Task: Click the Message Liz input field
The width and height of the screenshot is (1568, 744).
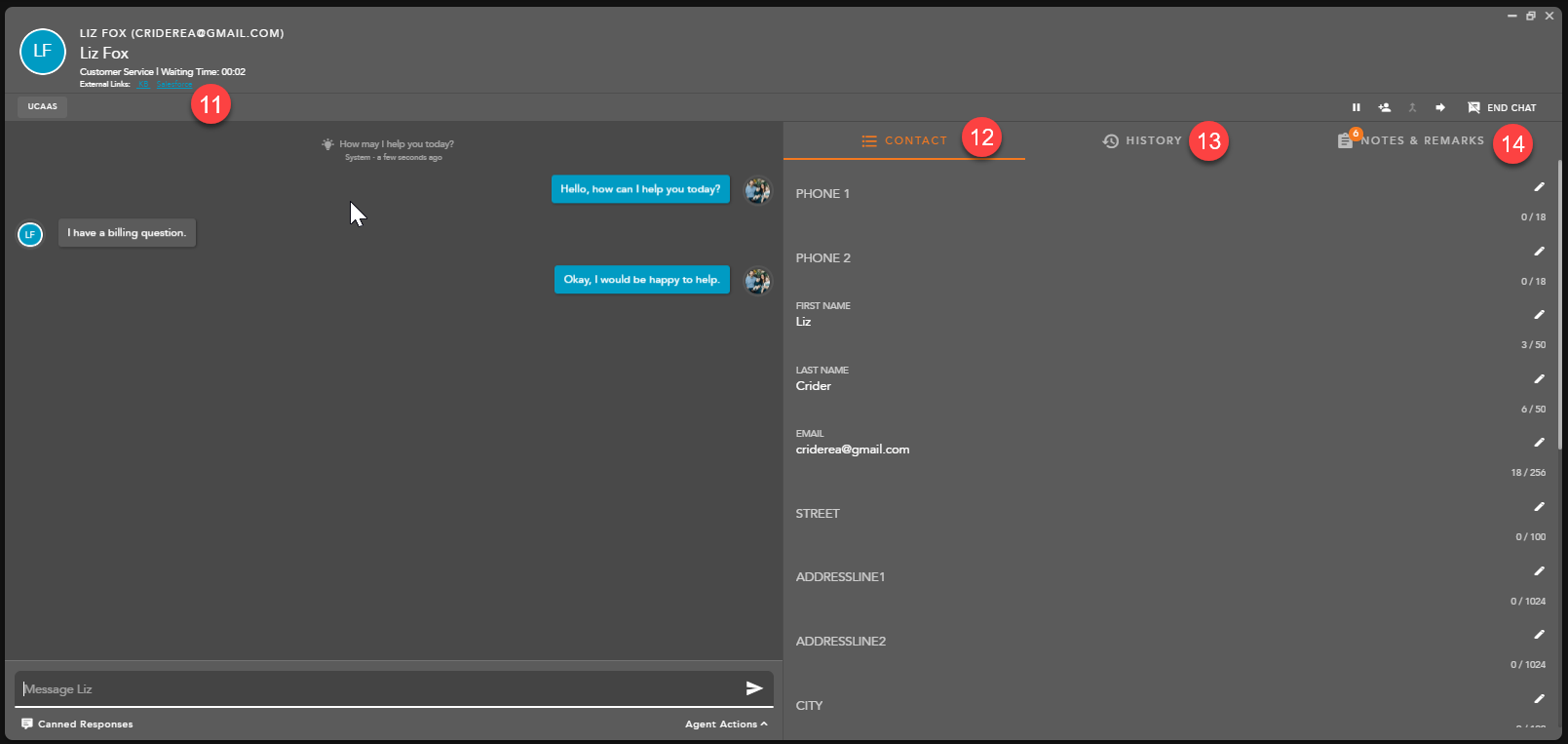Action: click(x=380, y=688)
